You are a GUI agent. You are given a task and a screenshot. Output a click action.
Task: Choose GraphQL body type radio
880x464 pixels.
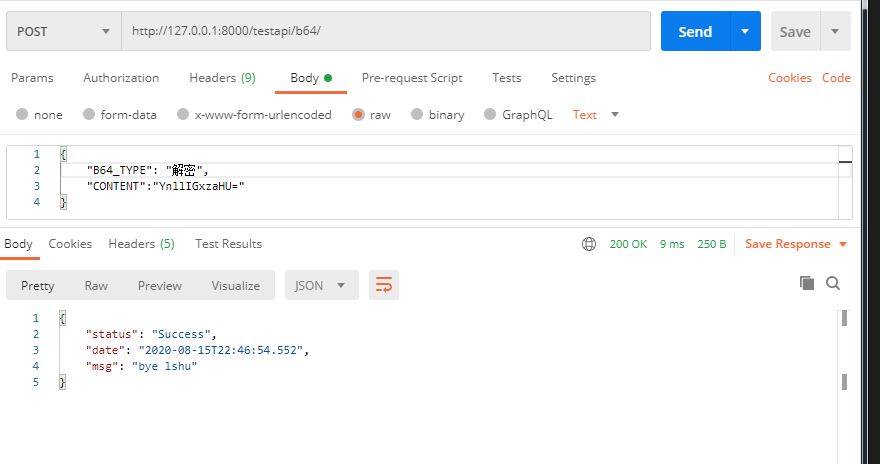(490, 114)
